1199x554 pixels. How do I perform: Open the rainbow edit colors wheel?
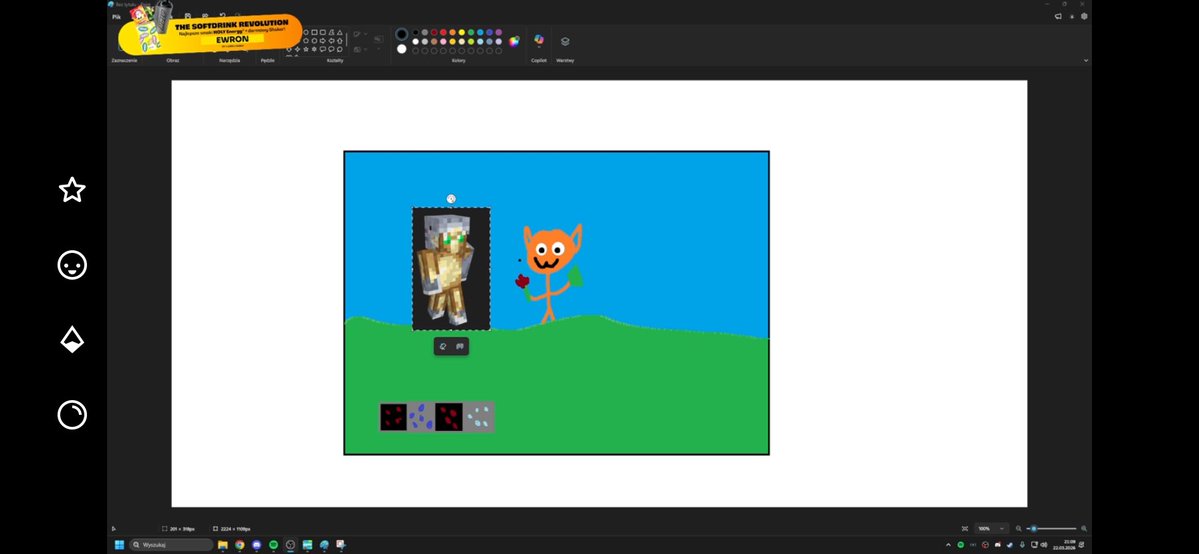coord(514,42)
